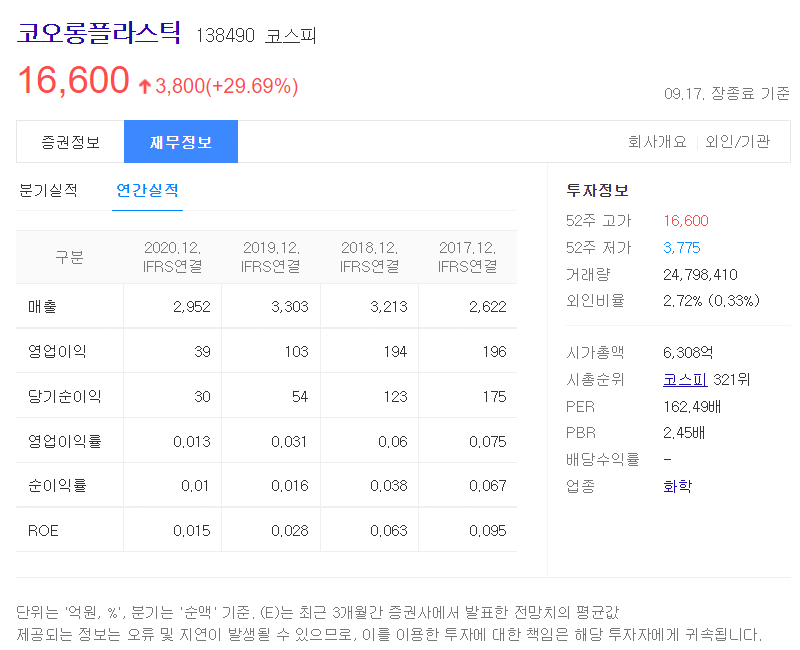Click the 구분 header cell
The image size is (800, 650).
tap(69, 257)
